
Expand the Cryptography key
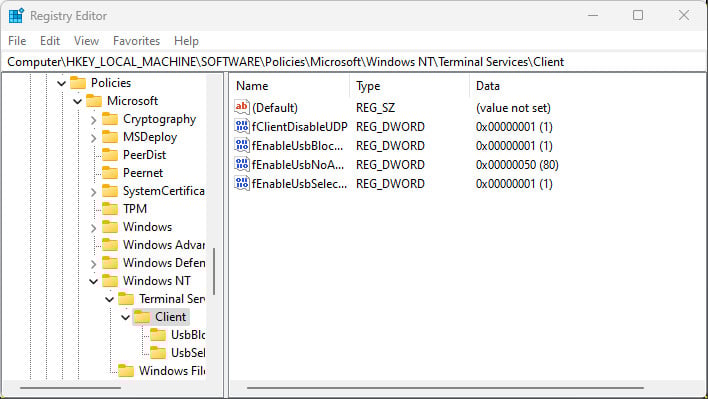pyautogui.click(x=93, y=120)
